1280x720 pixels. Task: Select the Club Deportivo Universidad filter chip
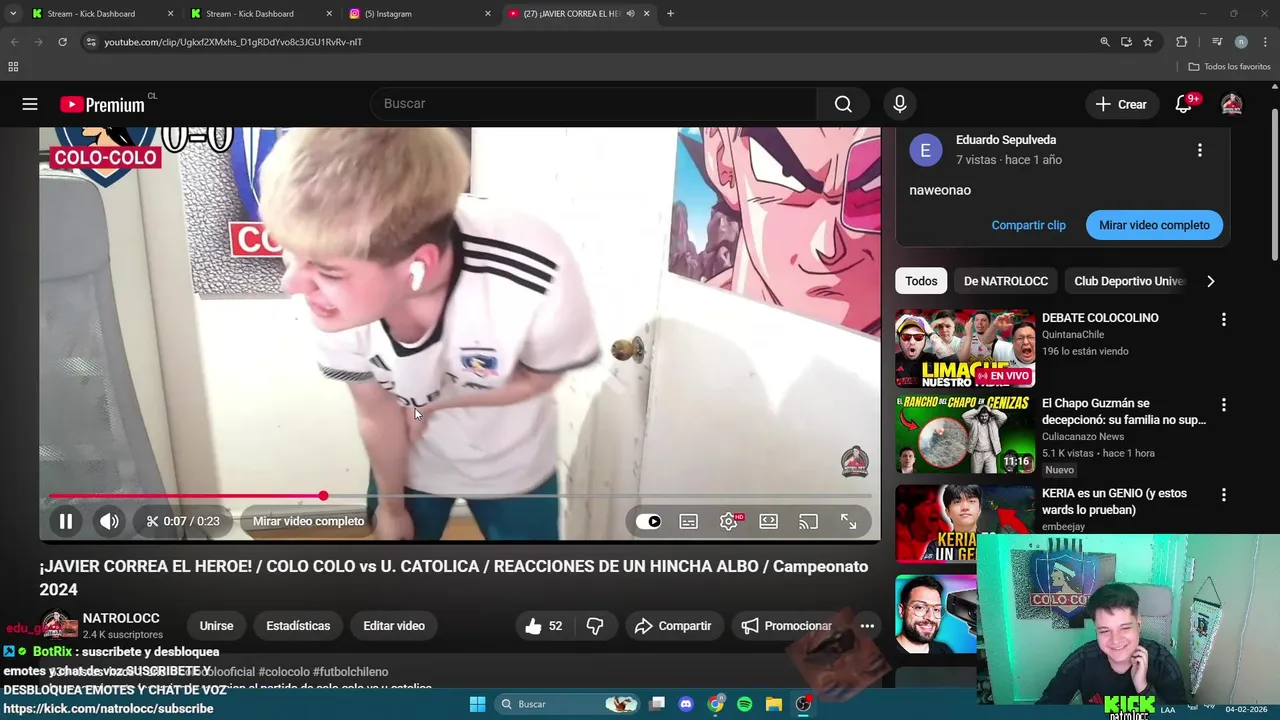tap(1128, 281)
